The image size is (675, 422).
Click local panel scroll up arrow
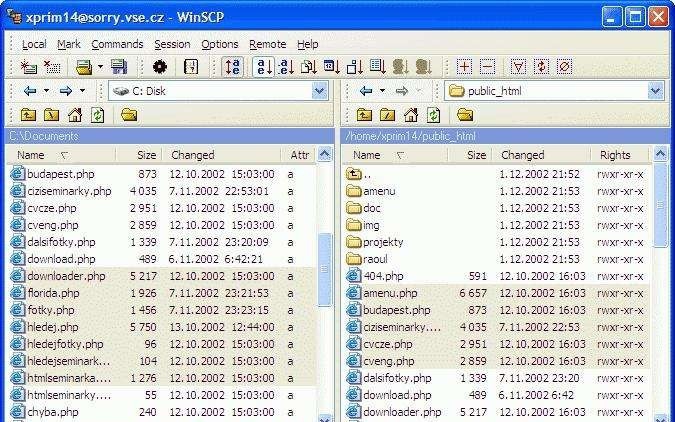point(325,154)
